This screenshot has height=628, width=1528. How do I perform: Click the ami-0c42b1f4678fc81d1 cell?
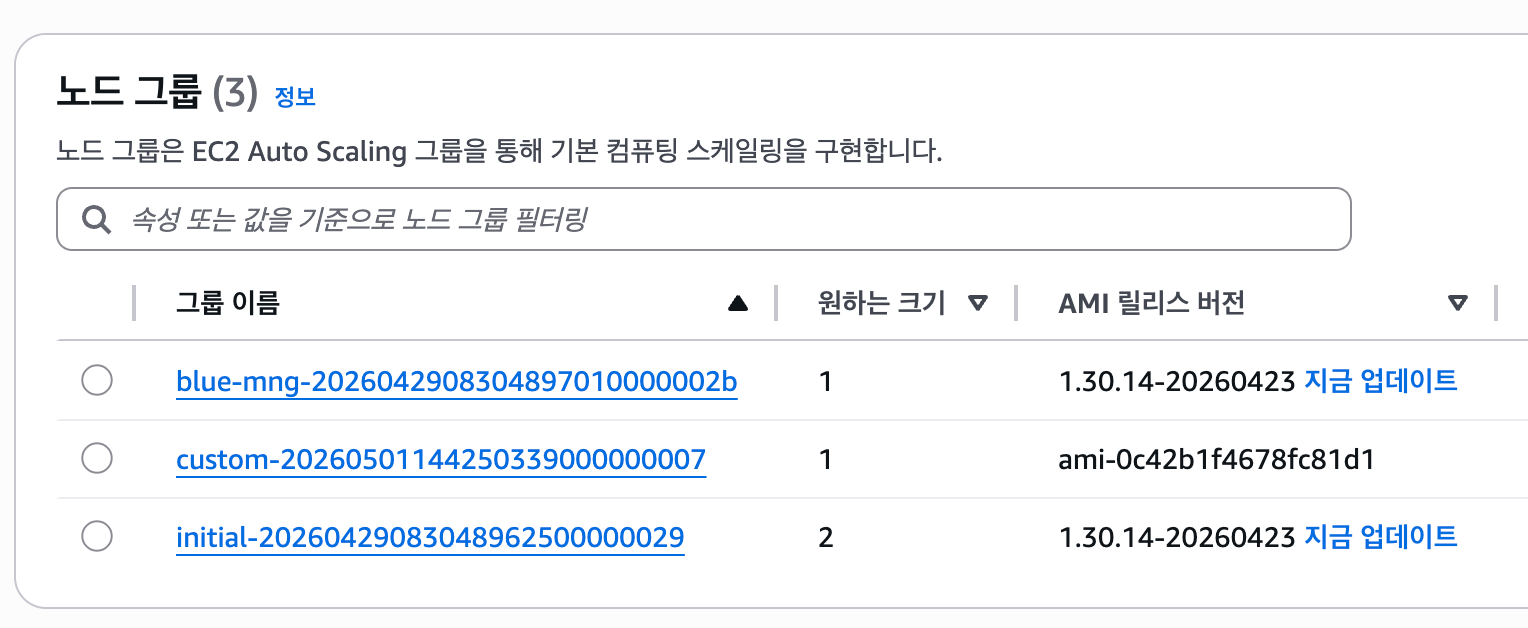tap(1217, 460)
